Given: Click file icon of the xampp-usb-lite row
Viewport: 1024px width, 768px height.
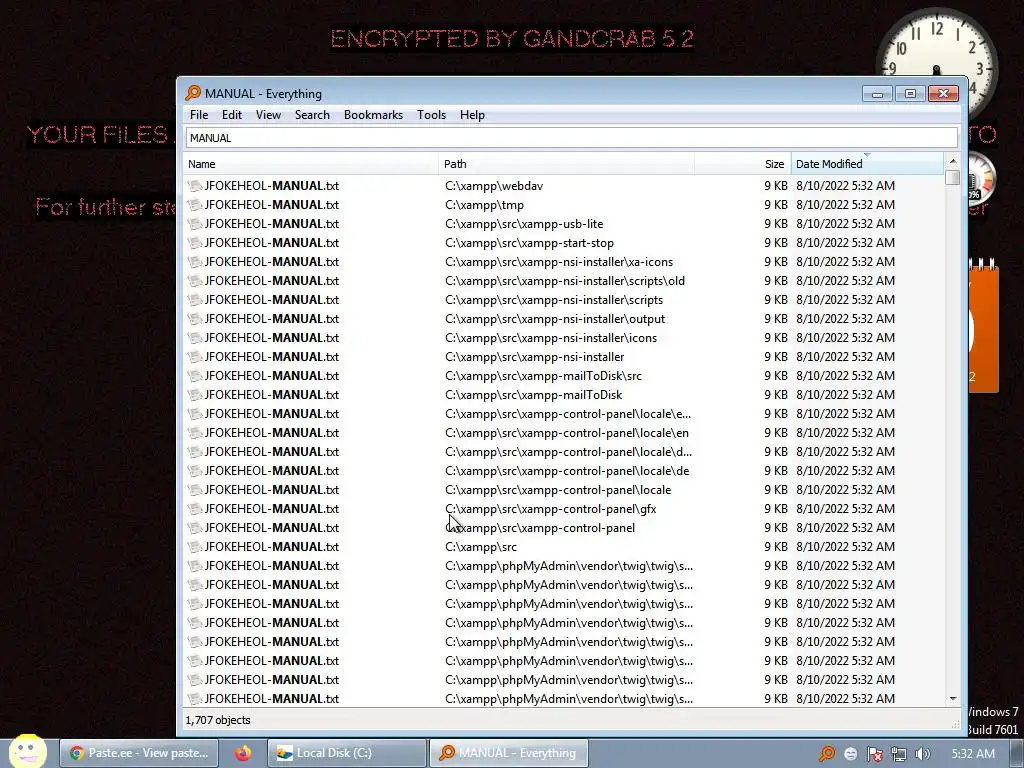Looking at the screenshot, I should tap(195, 224).
